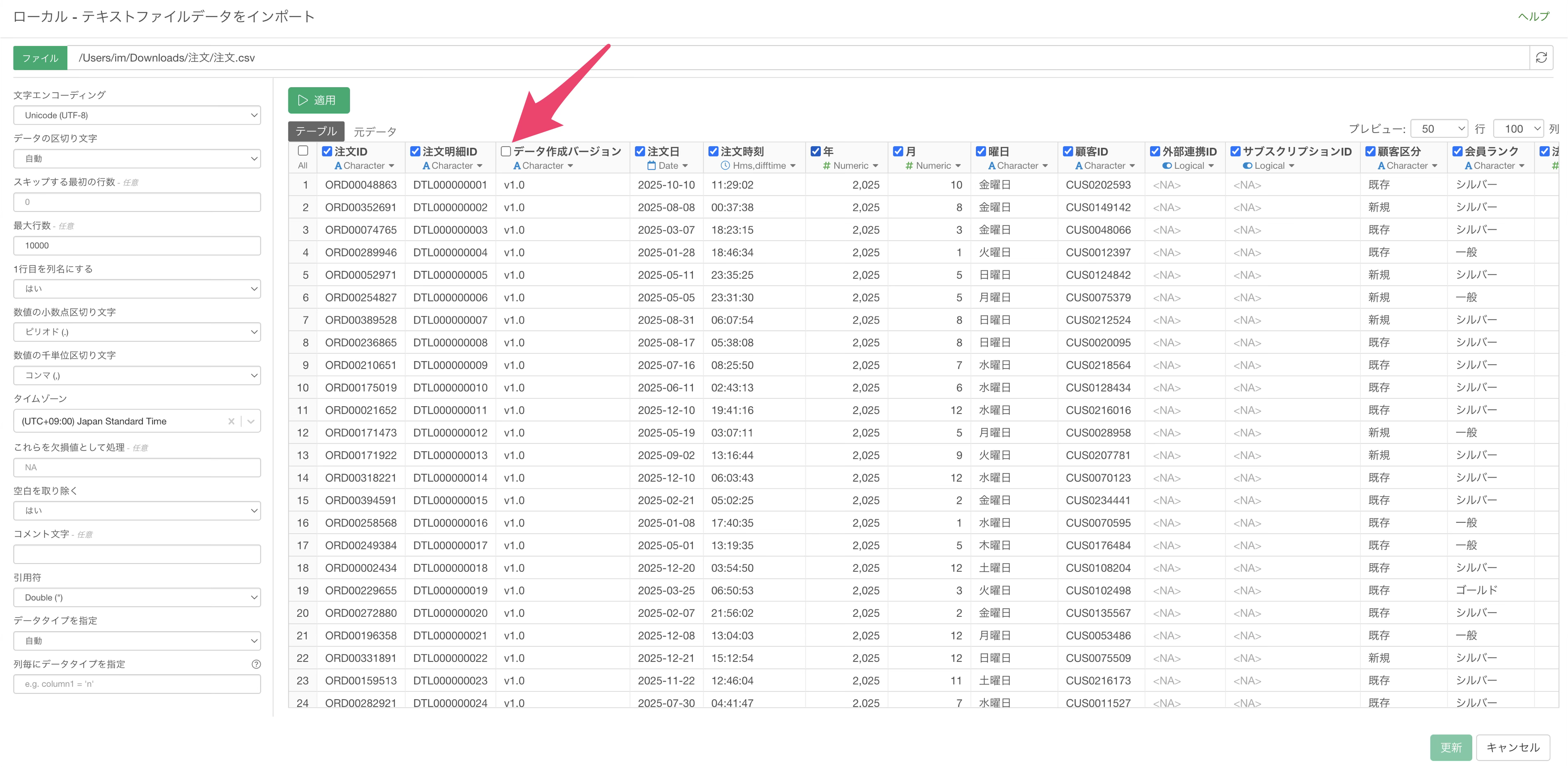Select the テーブル tab
1568x767 pixels.
click(x=316, y=132)
